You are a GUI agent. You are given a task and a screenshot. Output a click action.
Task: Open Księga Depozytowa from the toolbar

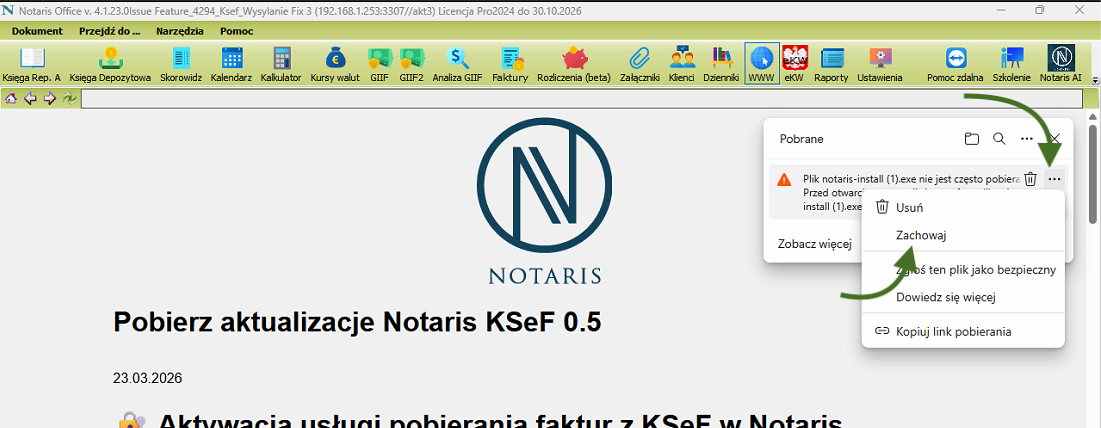tap(110, 63)
